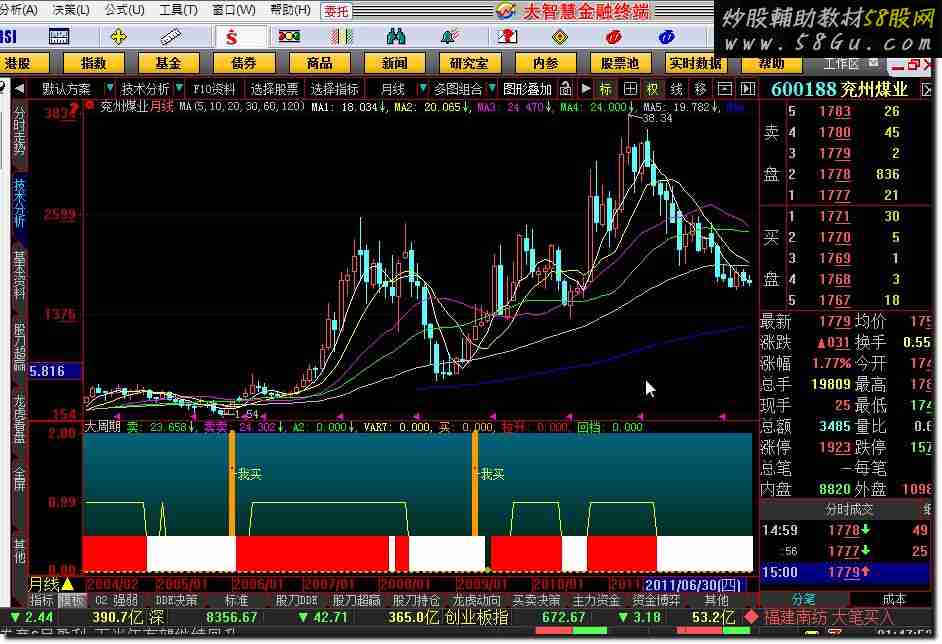The width and height of the screenshot is (942, 644).
Task: Click the red round logo icon
Action: [x=613, y=37]
